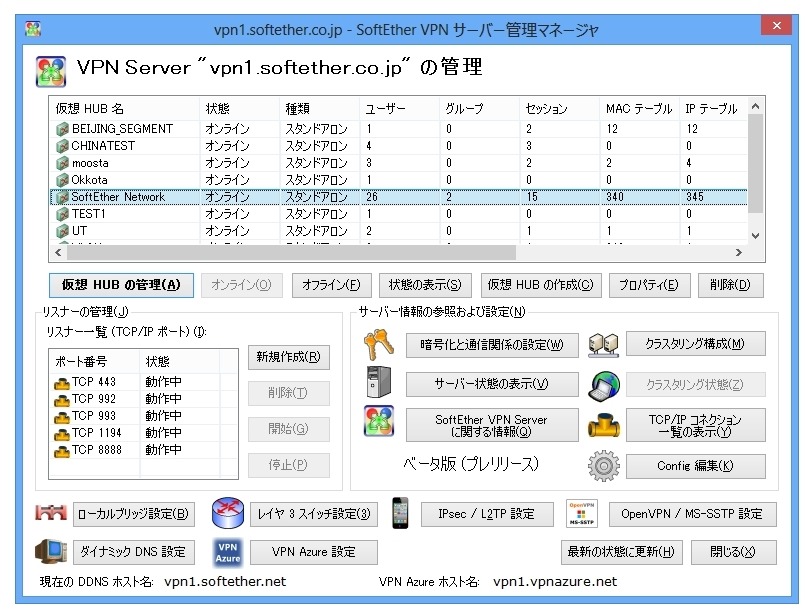The height and width of the screenshot is (616, 812).
Task: Click the TCP 992 listener icon
Action: click(x=62, y=400)
